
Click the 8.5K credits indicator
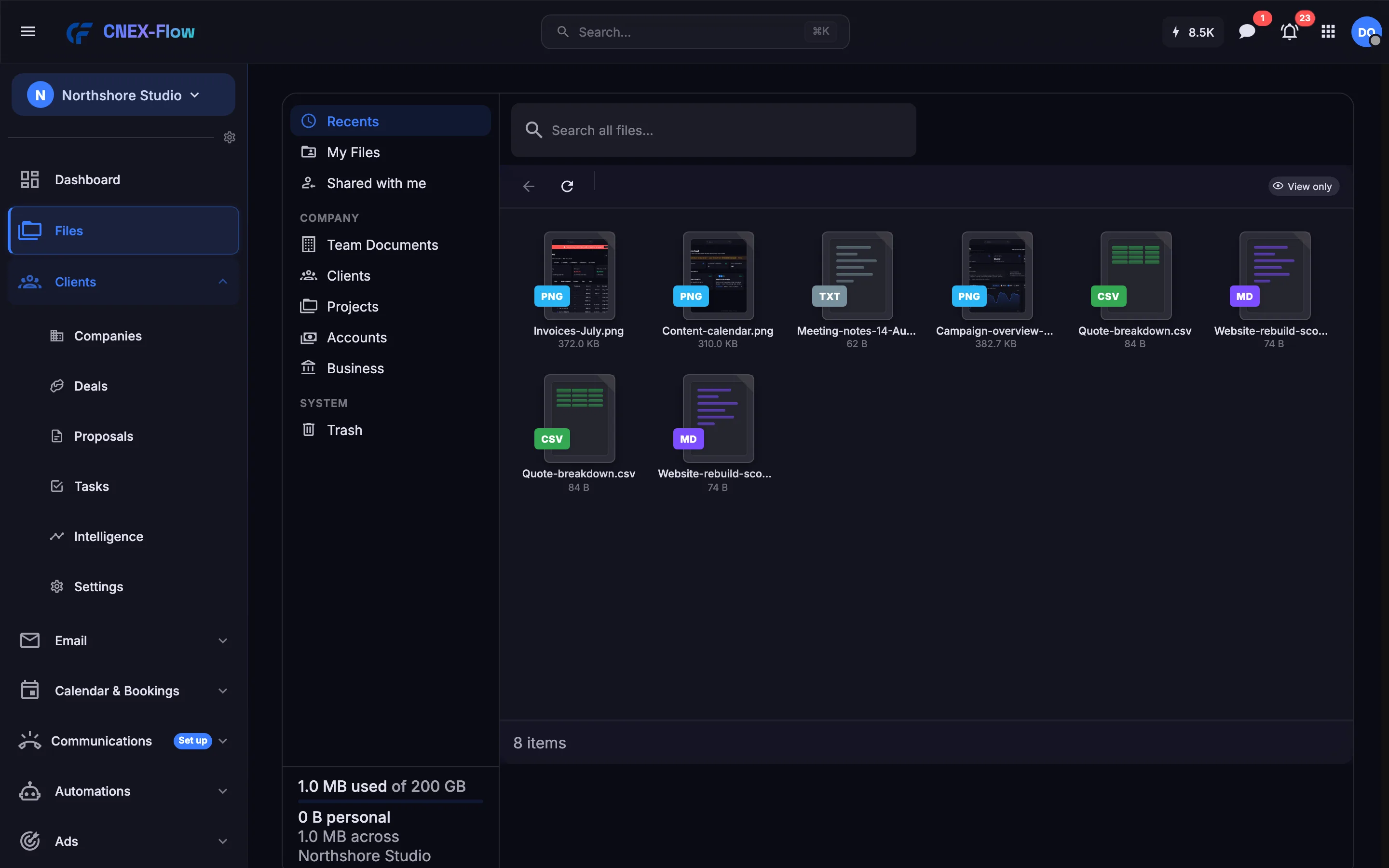coord(1192,31)
